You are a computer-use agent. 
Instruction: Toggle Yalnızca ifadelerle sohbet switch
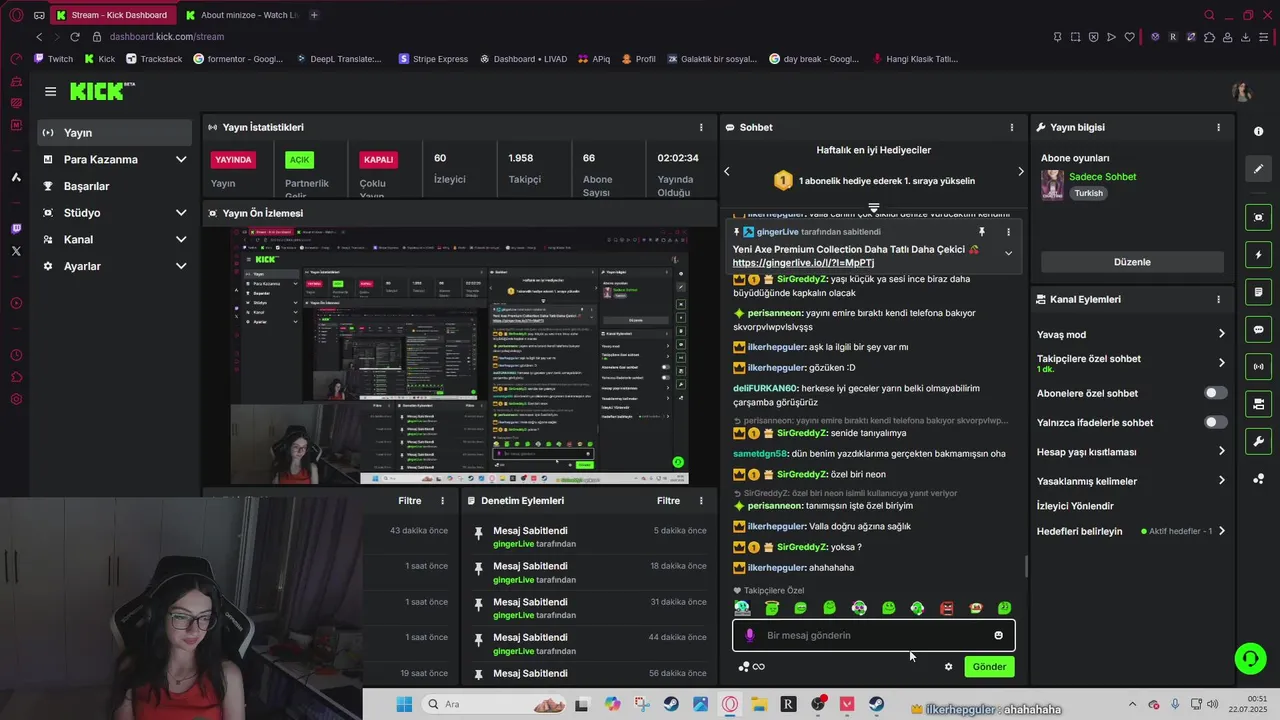coord(1215,422)
